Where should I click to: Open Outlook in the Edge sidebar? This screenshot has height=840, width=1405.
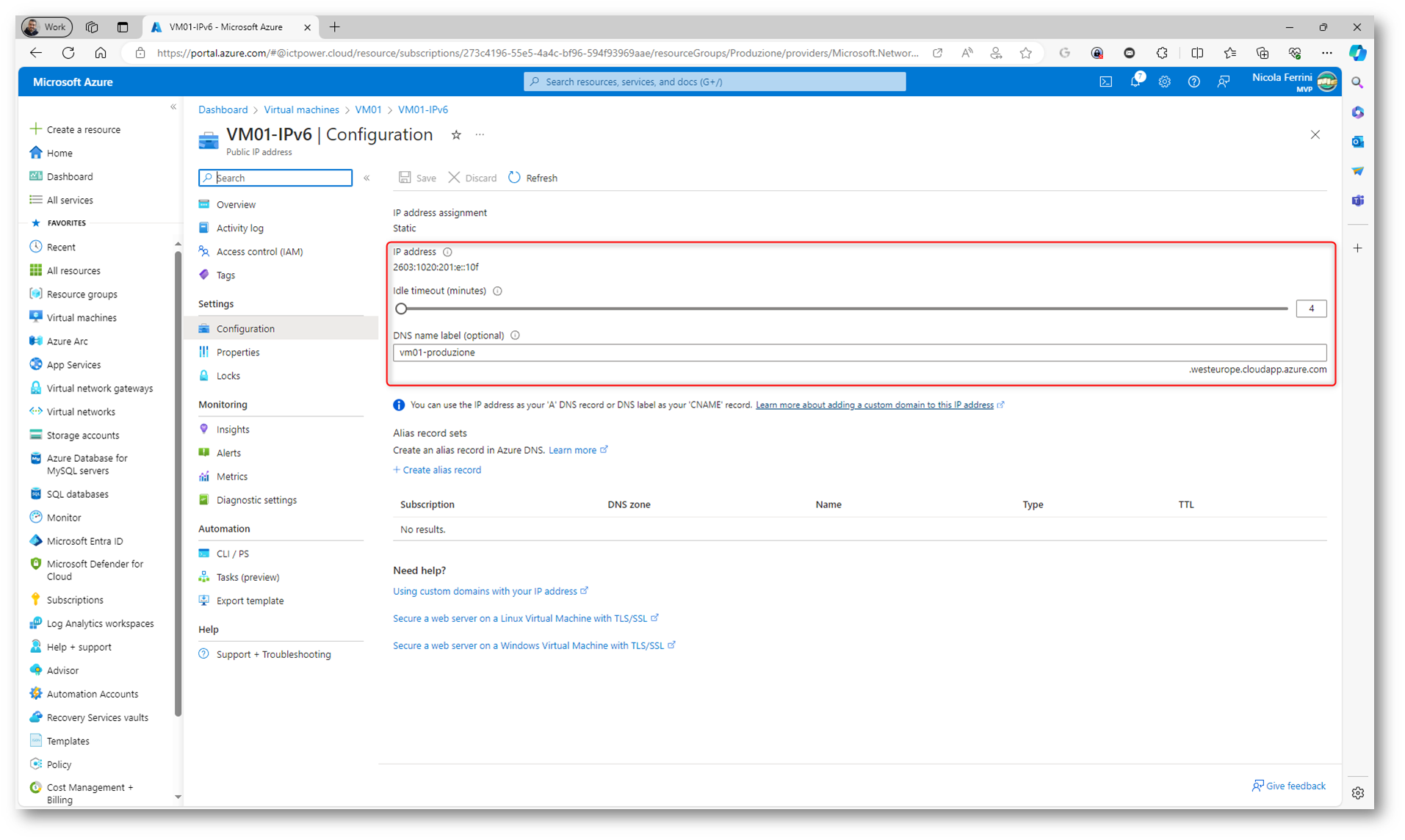point(1357,142)
